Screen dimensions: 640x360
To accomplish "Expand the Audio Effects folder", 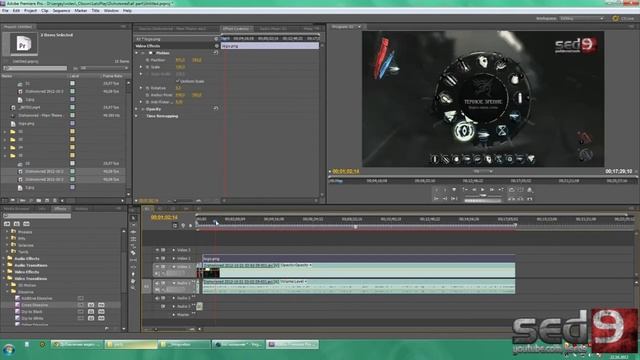I will (x=4, y=258).
